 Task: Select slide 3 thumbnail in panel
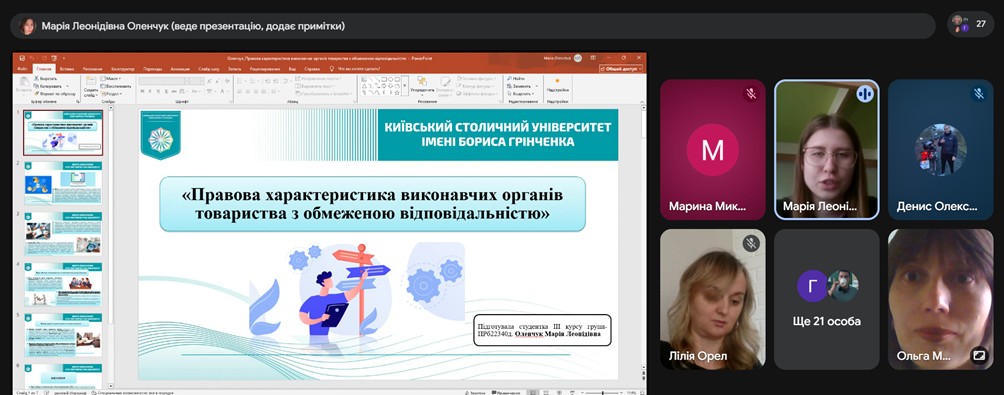63,234
